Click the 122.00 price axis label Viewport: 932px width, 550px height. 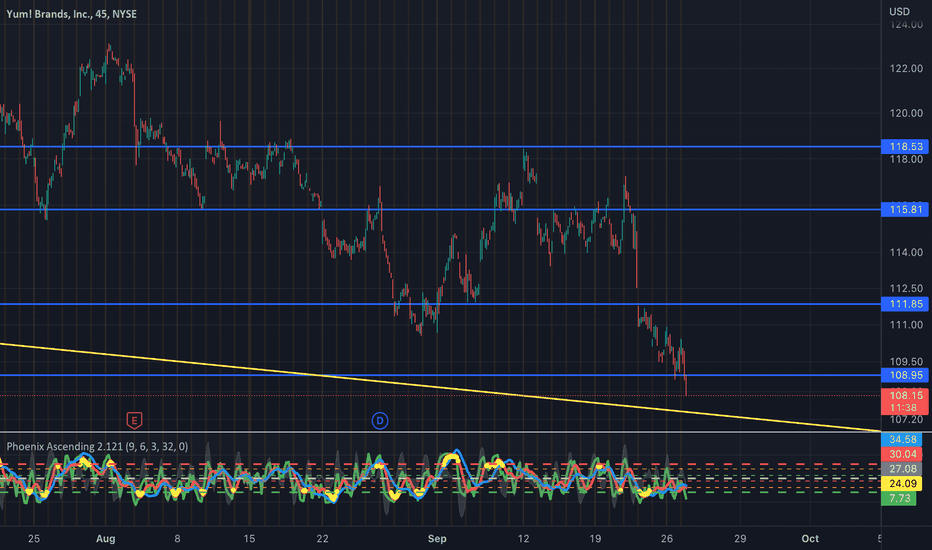[906, 68]
